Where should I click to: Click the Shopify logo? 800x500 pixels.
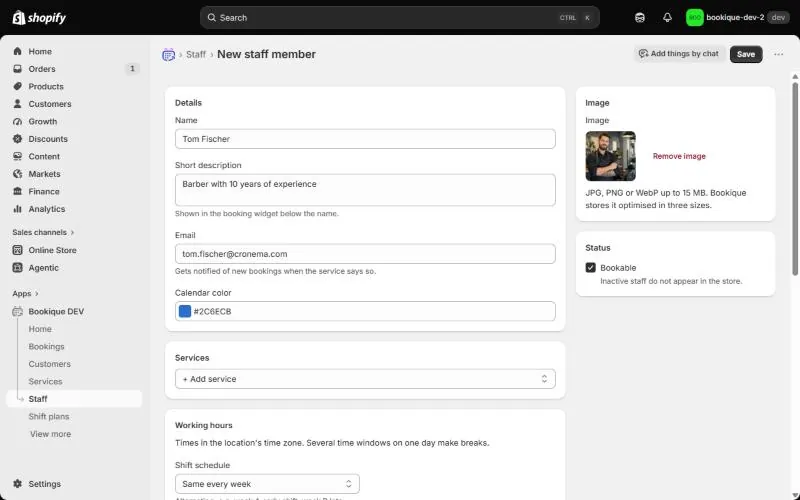tap(39, 18)
